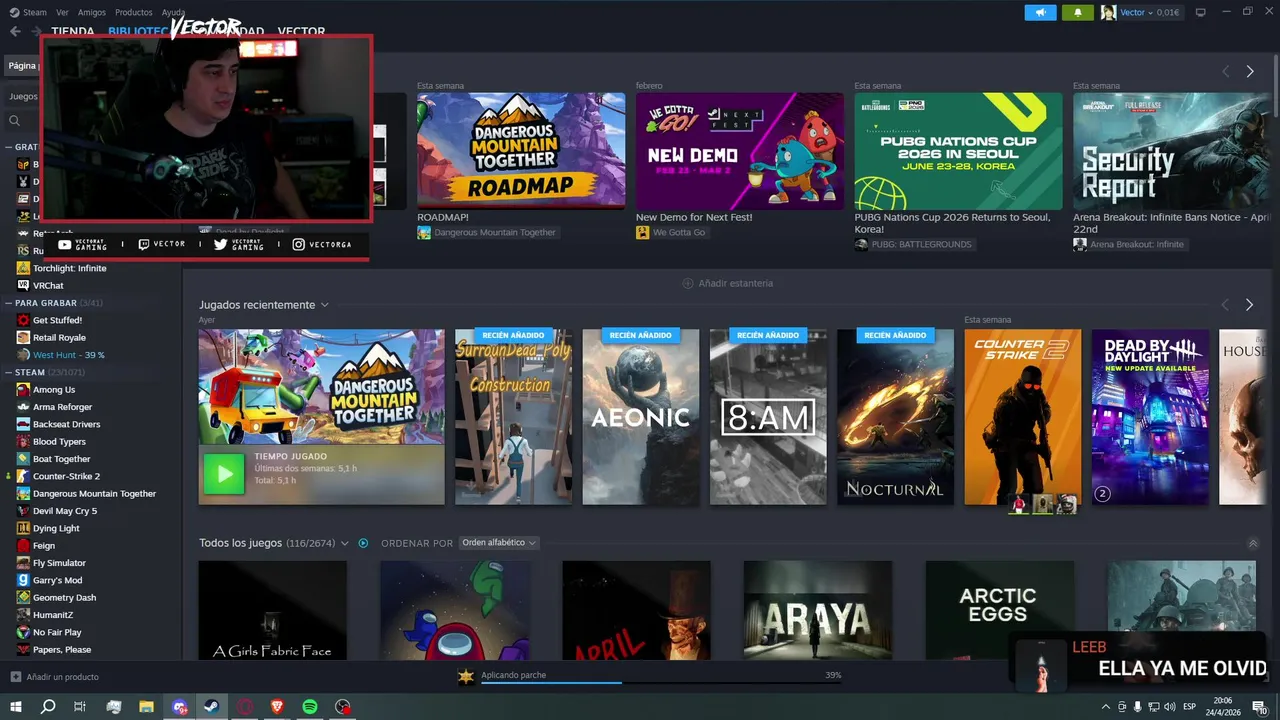1280x720 pixels.
Task: Select Dangerous Mountain Together in sidebar list
Action: point(94,493)
